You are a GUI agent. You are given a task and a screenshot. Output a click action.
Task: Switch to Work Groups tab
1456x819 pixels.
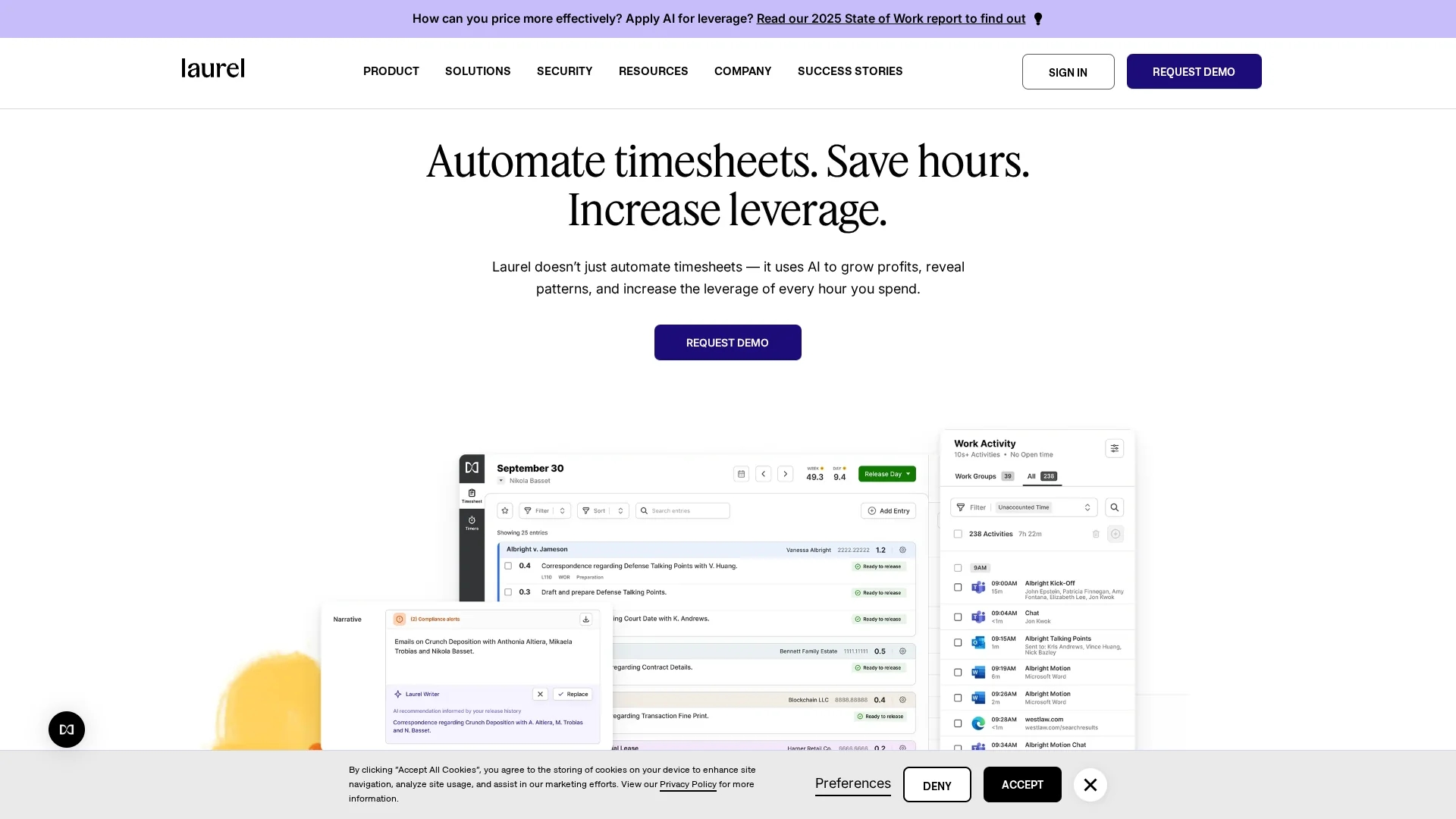[984, 476]
